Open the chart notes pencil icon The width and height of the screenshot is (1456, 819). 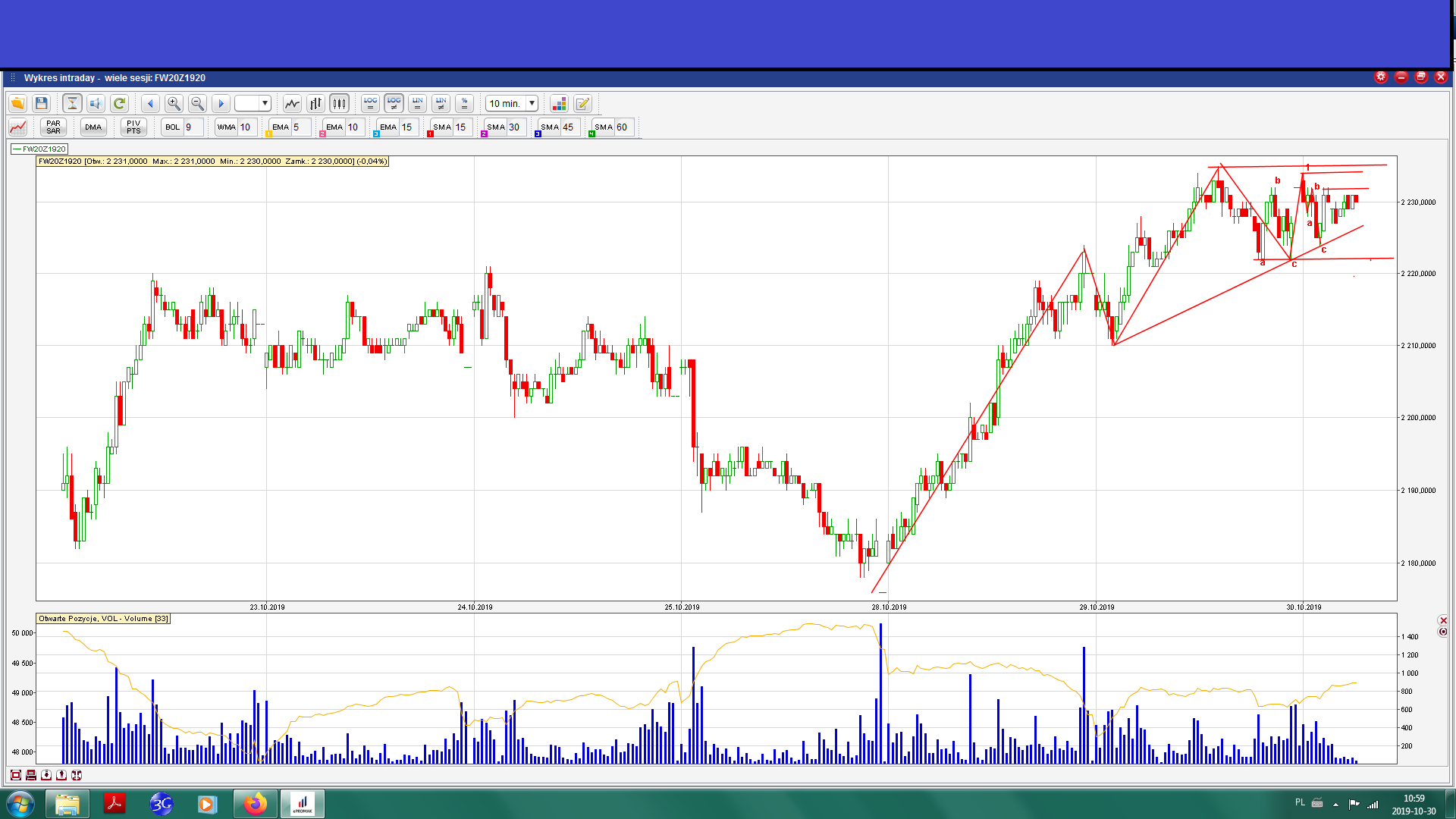[582, 103]
